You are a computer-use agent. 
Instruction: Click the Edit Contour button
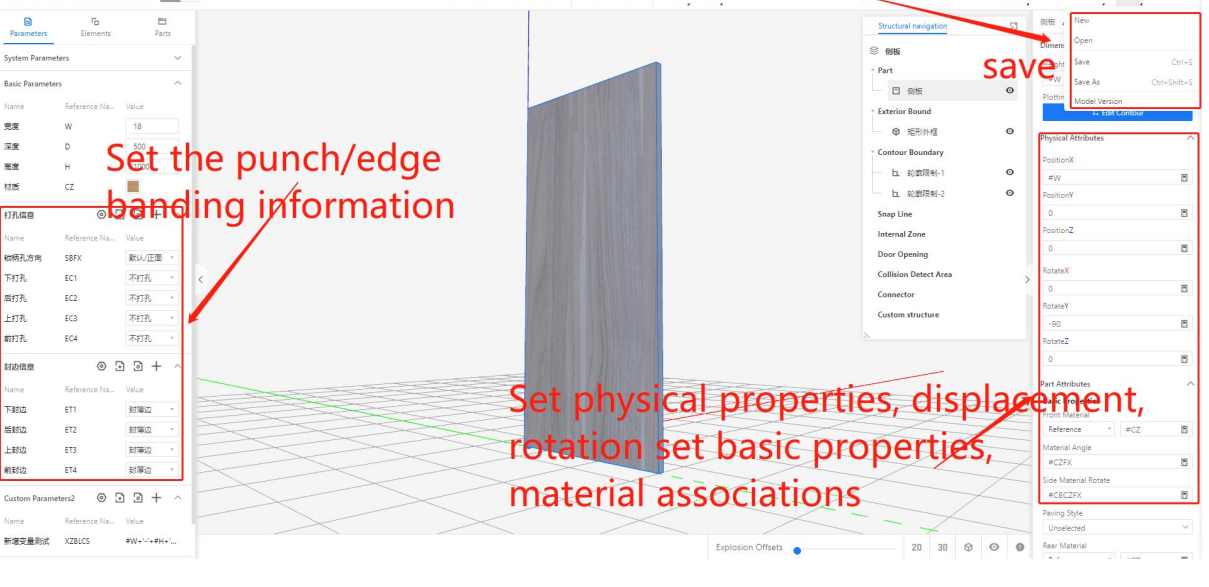[1117, 113]
